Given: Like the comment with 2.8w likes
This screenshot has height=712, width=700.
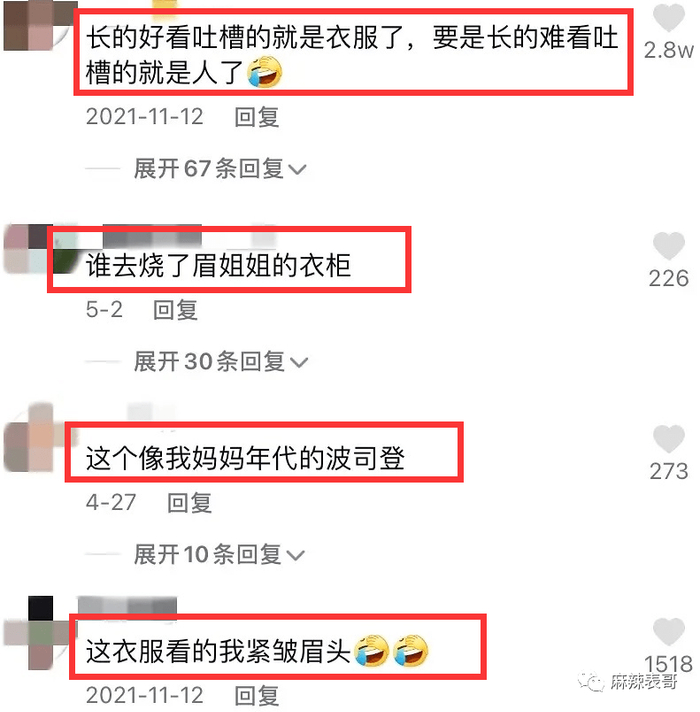Looking at the screenshot, I should [669, 17].
